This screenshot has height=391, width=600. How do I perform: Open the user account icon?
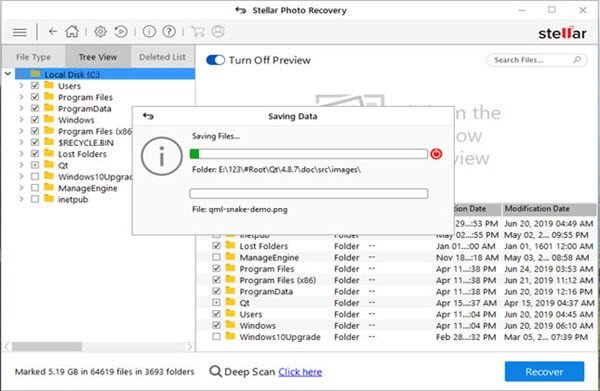tap(218, 31)
